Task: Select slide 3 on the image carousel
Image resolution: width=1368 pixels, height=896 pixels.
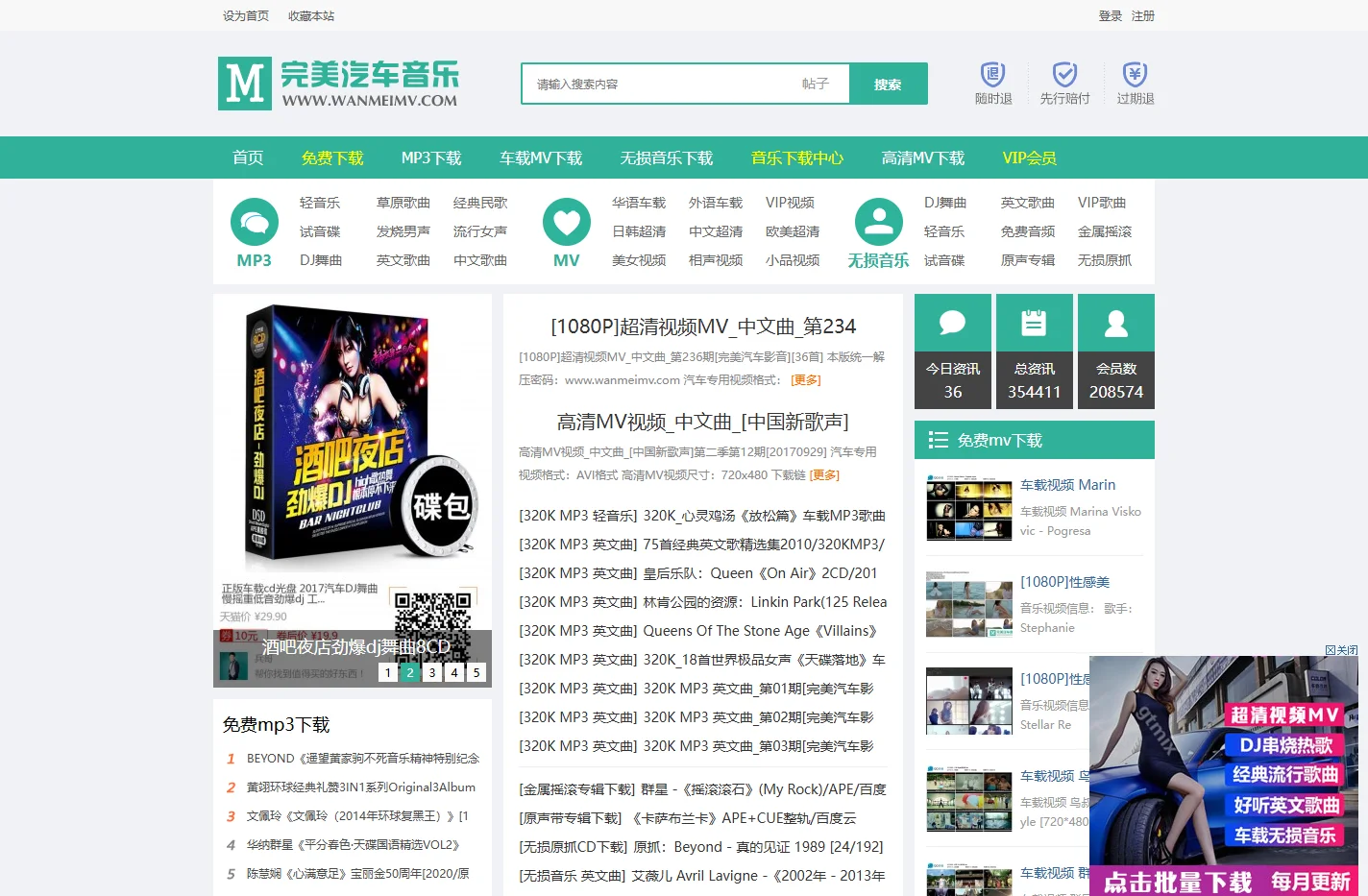Action: point(432,673)
